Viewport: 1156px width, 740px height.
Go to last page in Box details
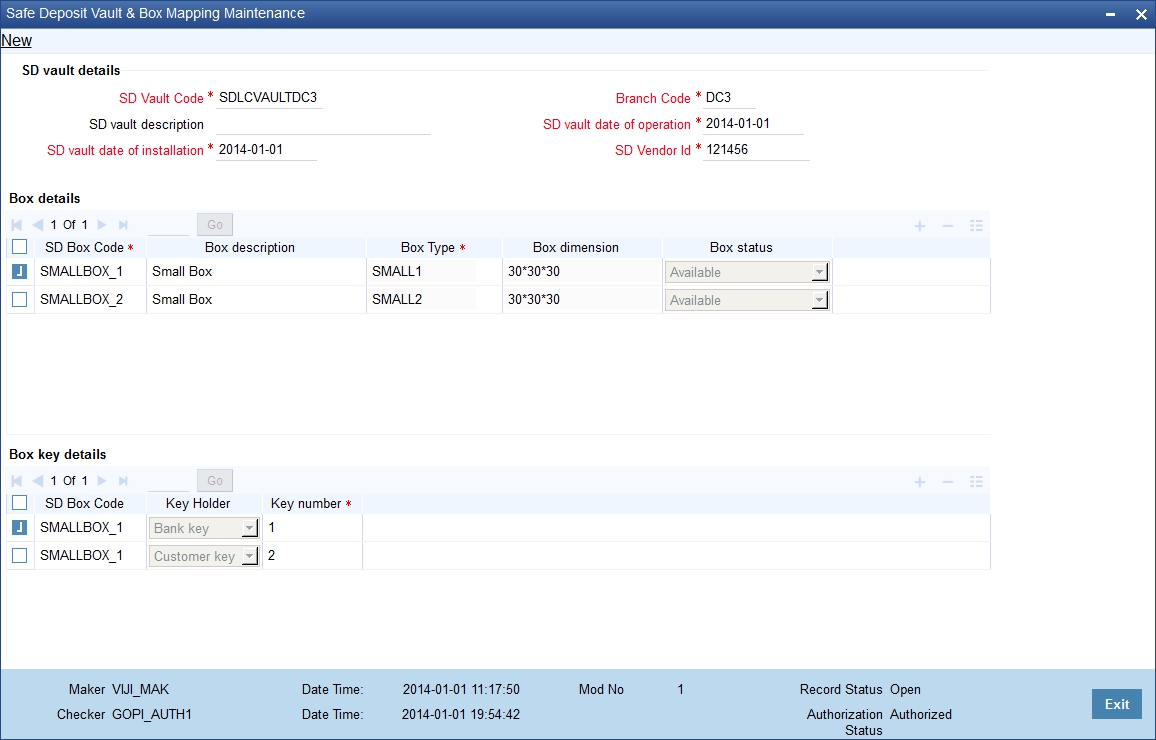click(123, 225)
